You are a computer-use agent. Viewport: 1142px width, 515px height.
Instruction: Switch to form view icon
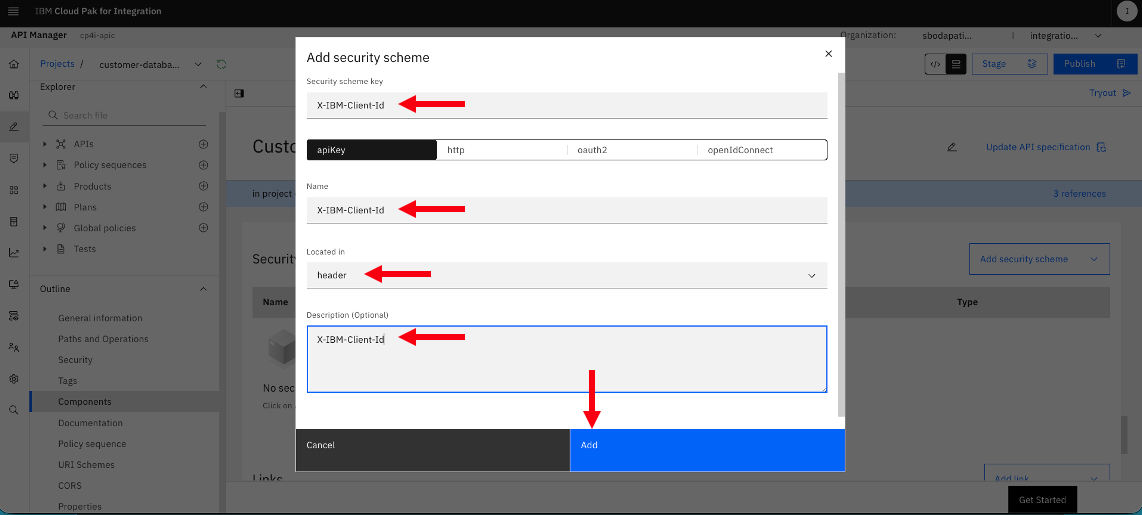[956, 64]
